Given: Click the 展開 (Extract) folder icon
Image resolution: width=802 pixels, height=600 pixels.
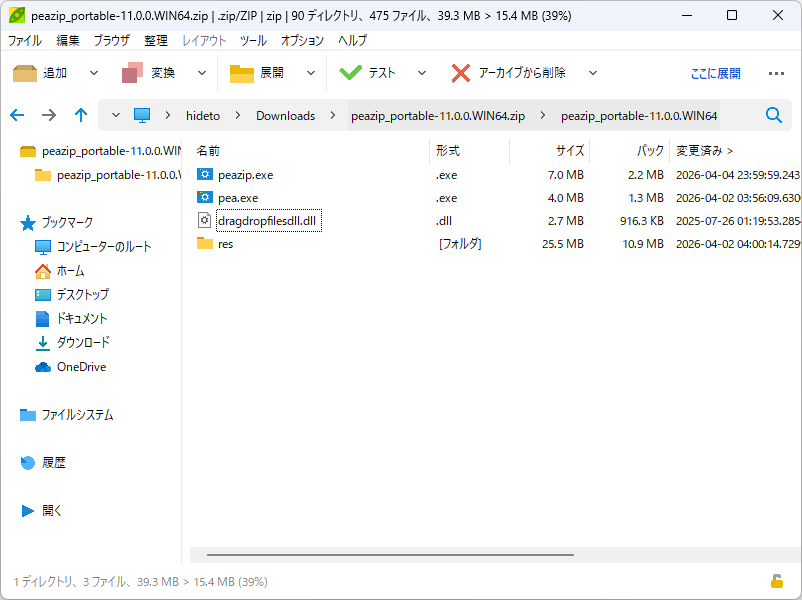Looking at the screenshot, I should click(x=241, y=72).
